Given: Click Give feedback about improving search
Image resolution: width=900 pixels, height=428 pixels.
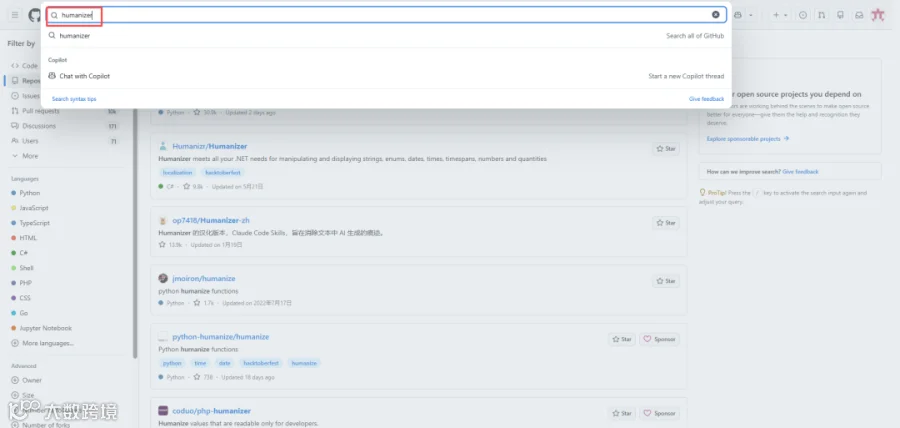Looking at the screenshot, I should 800,172.
